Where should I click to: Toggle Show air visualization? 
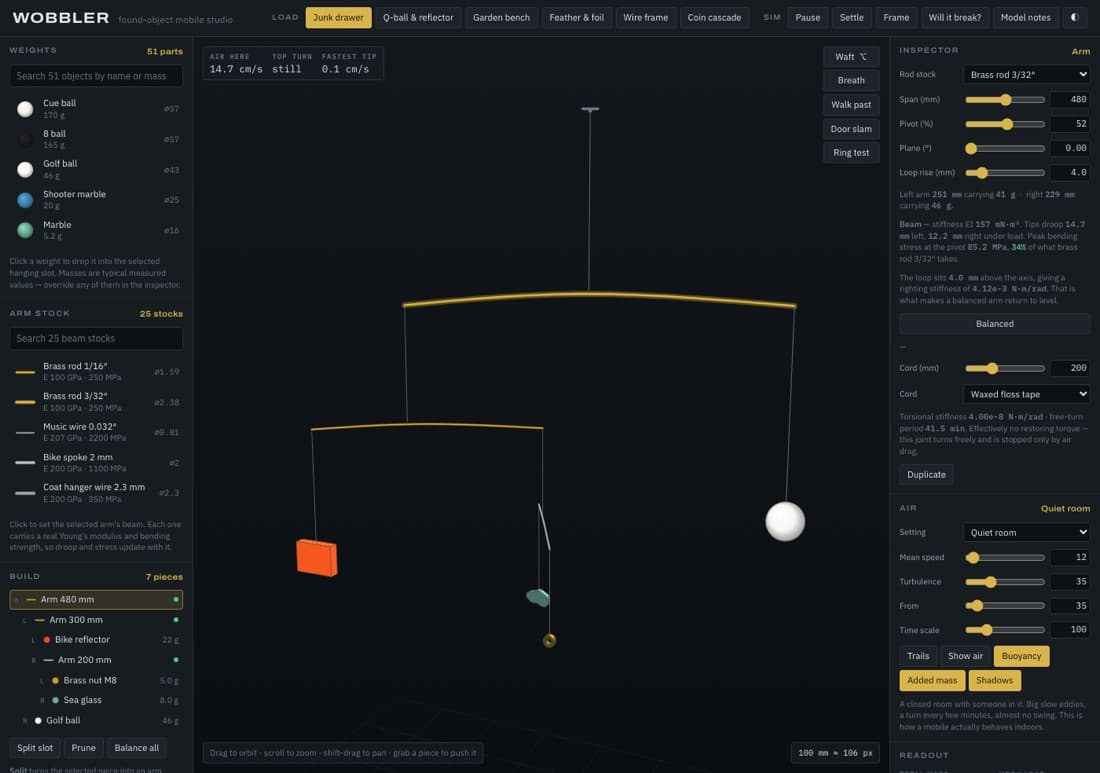tap(965, 656)
